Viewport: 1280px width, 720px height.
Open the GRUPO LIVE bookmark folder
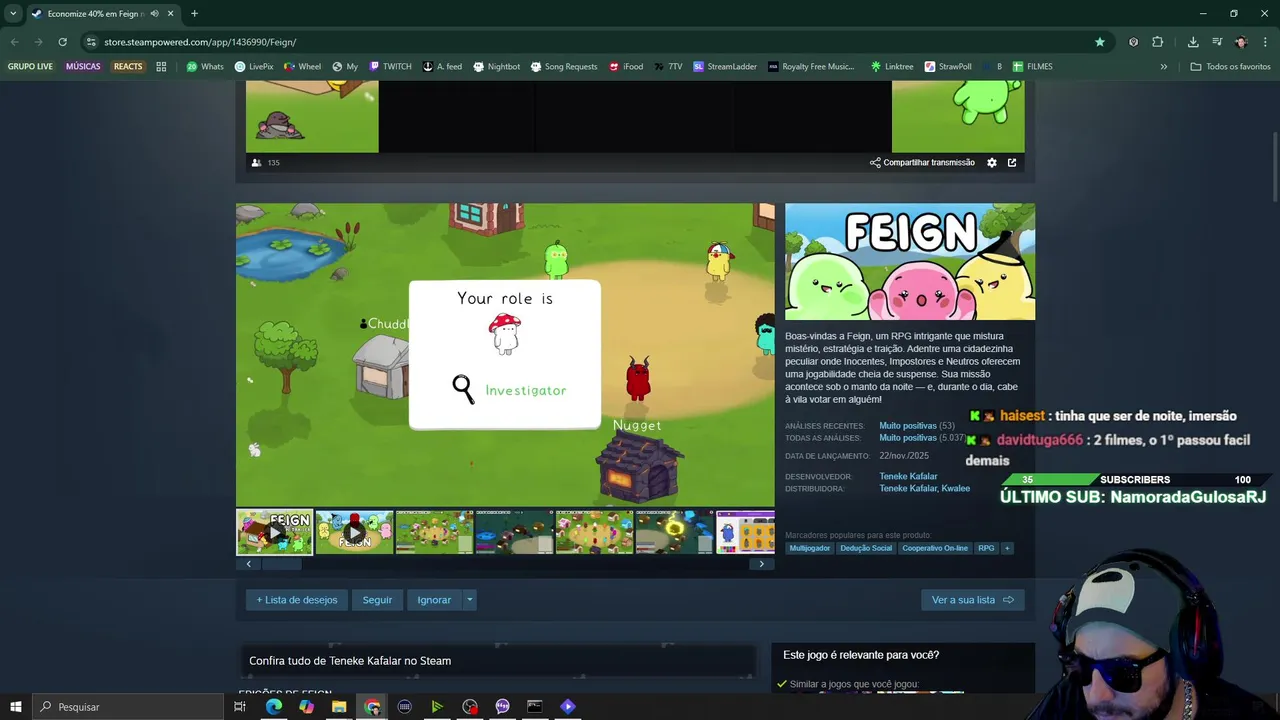[x=30, y=67]
